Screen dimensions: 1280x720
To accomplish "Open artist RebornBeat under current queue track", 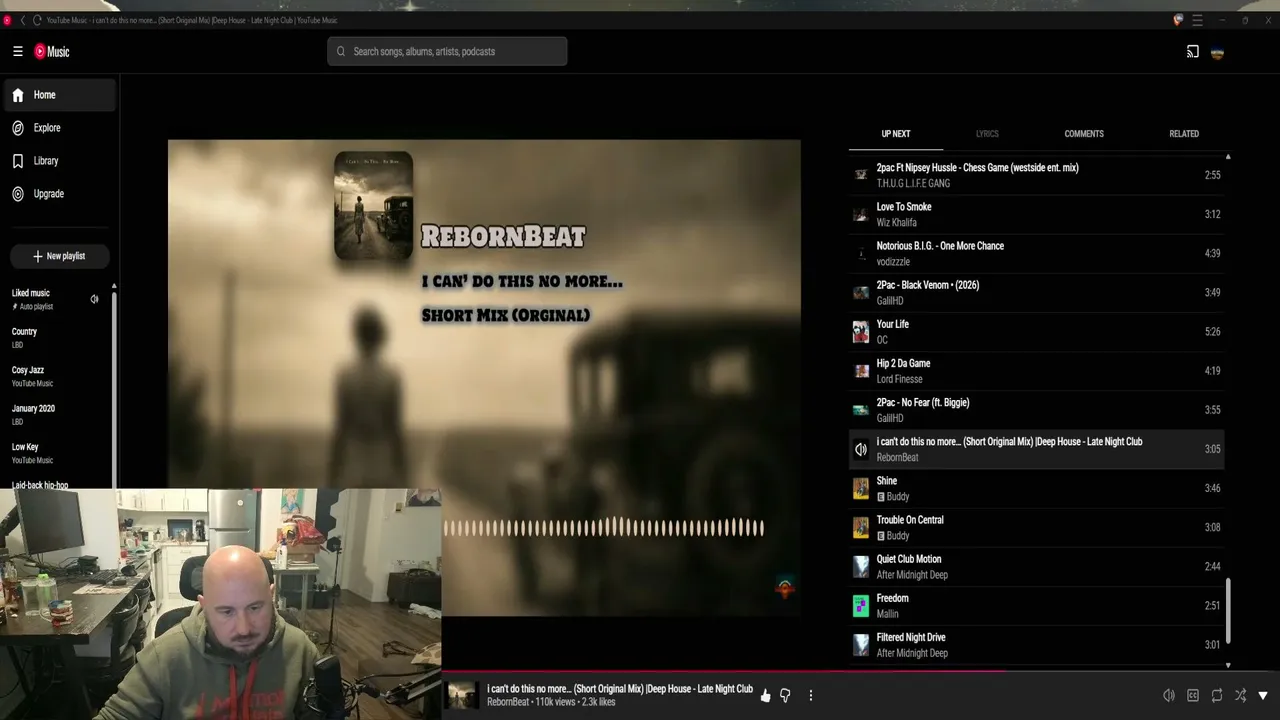I will (897, 457).
